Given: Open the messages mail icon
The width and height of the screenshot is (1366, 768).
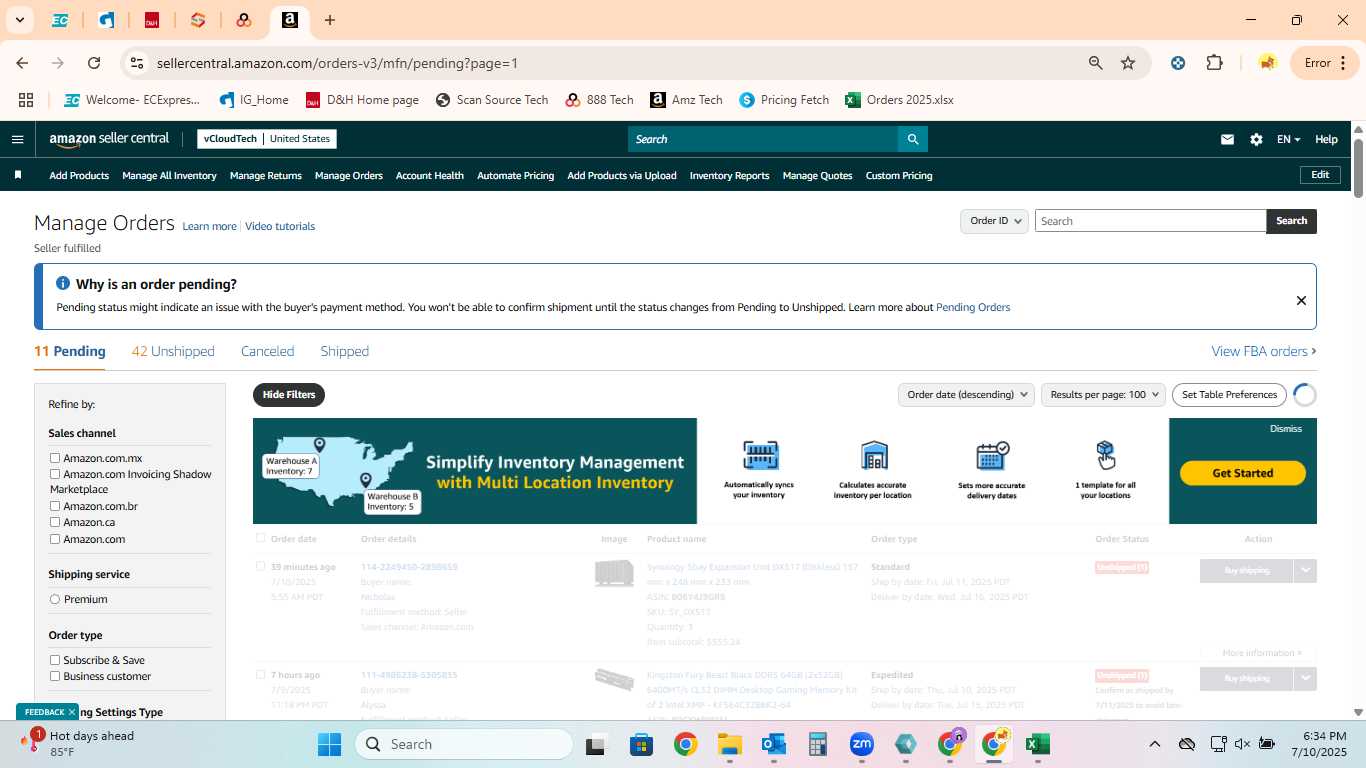Looking at the screenshot, I should click(1227, 140).
